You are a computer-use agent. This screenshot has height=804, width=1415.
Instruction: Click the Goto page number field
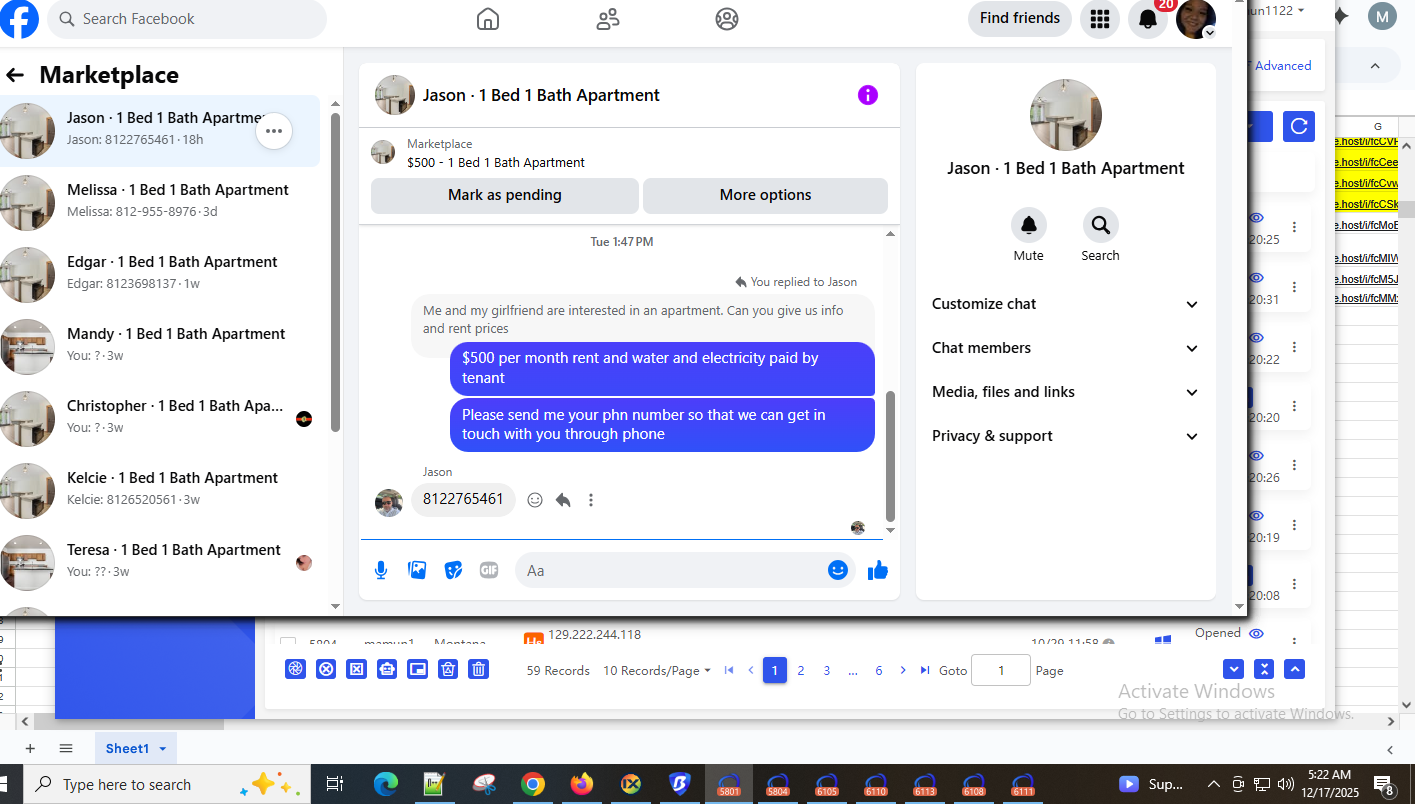(x=1001, y=671)
